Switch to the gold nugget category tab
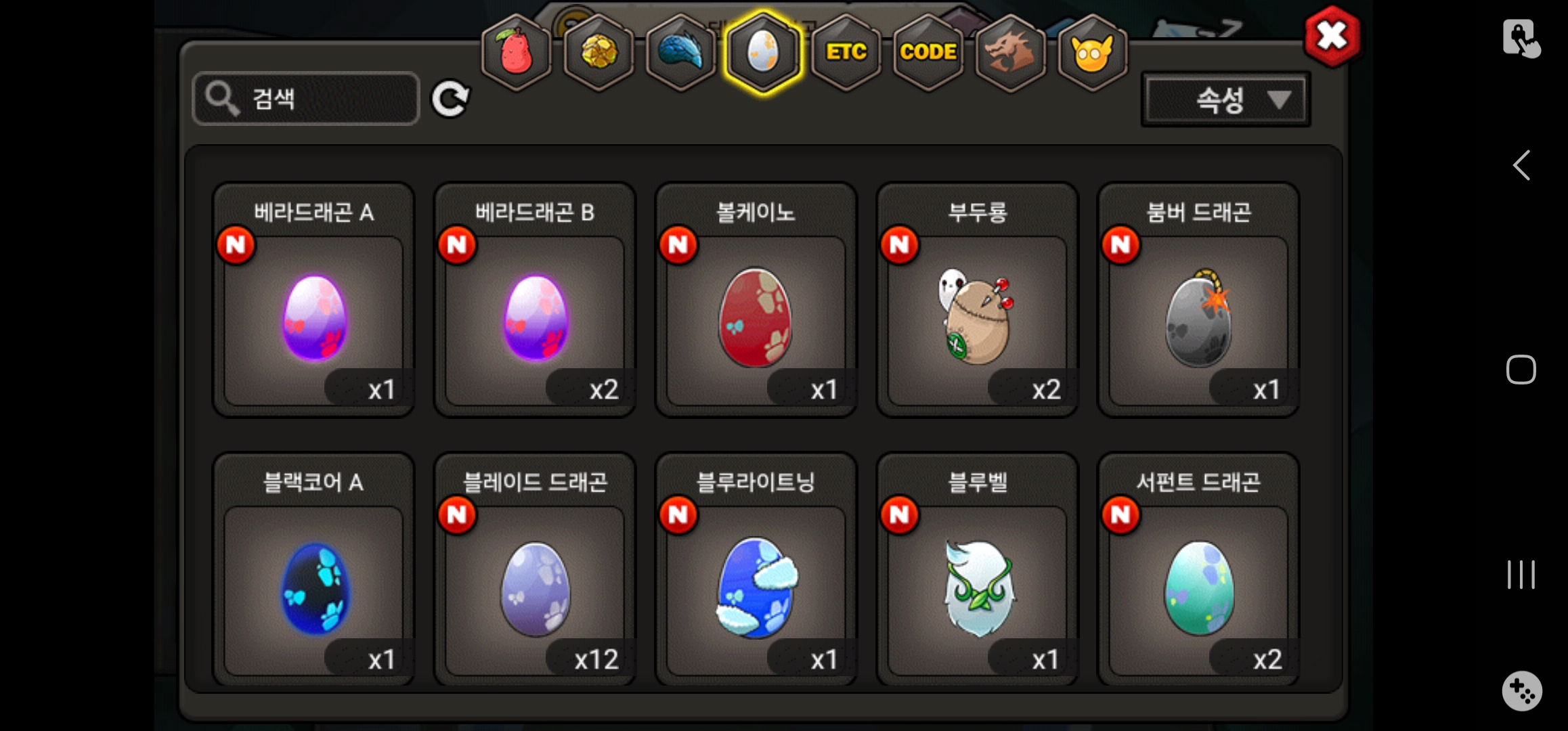Viewport: 1568px width, 731px height. (x=598, y=53)
